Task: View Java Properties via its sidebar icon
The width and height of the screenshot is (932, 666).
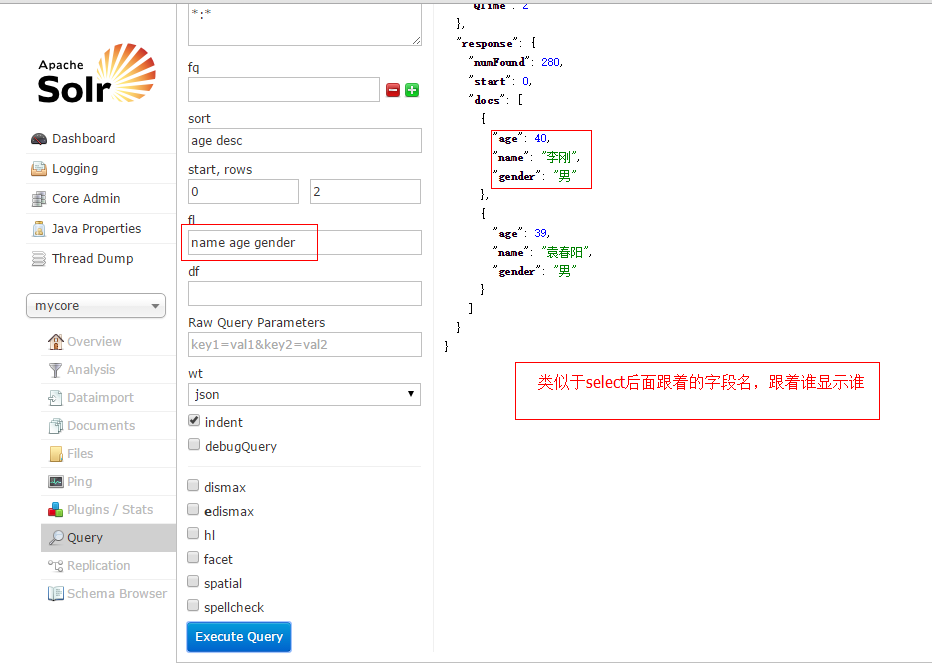Action: coord(38,228)
